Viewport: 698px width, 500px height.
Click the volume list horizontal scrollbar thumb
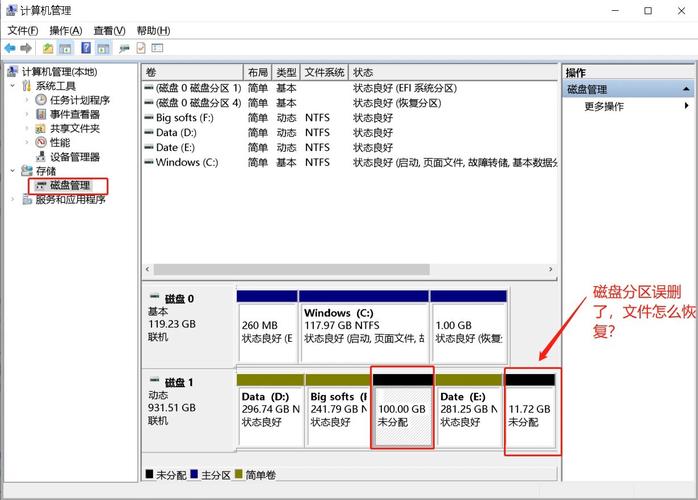tap(292, 269)
